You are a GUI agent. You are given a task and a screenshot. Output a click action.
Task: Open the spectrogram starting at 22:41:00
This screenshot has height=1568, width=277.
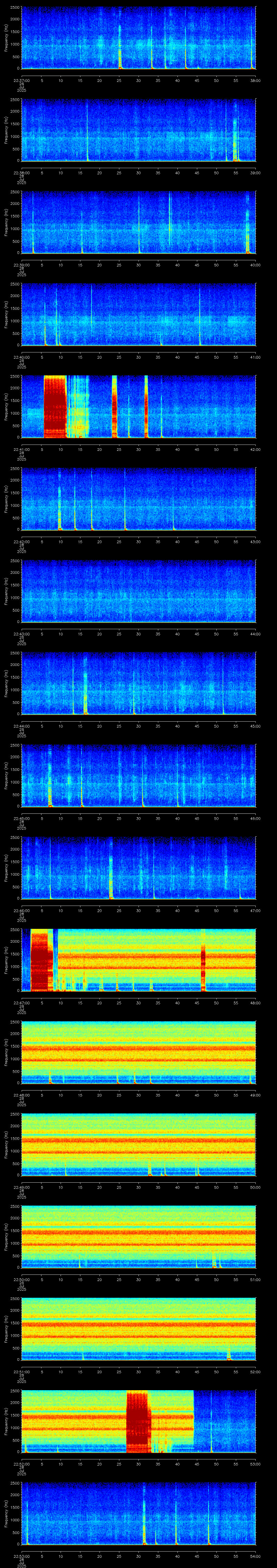coord(138,407)
